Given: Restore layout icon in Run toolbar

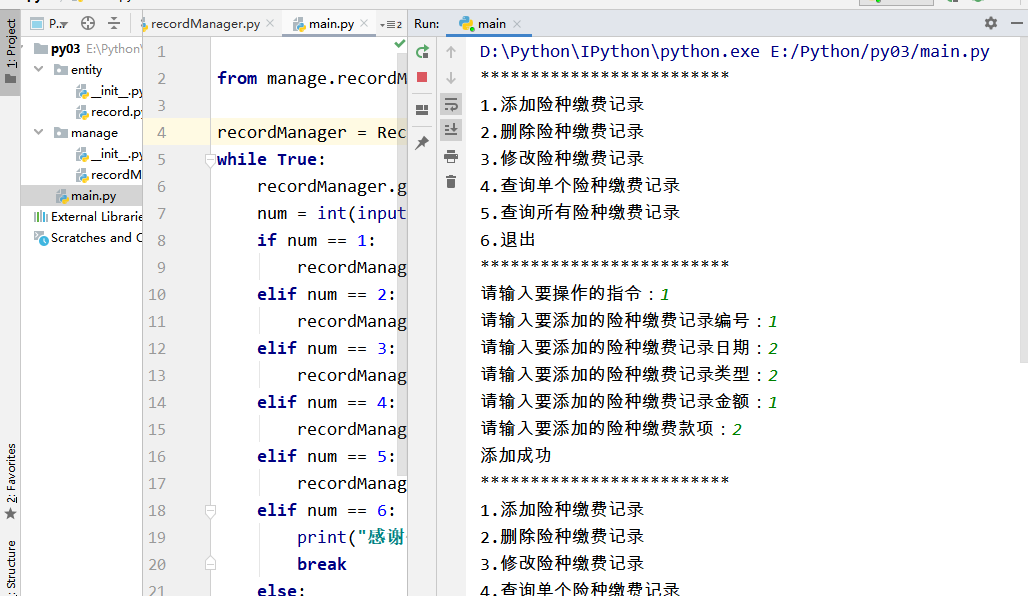Looking at the screenshot, I should [x=422, y=109].
